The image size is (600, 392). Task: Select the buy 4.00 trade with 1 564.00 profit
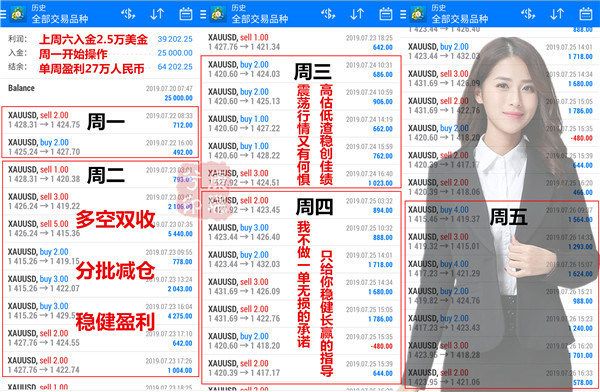[x=501, y=214]
